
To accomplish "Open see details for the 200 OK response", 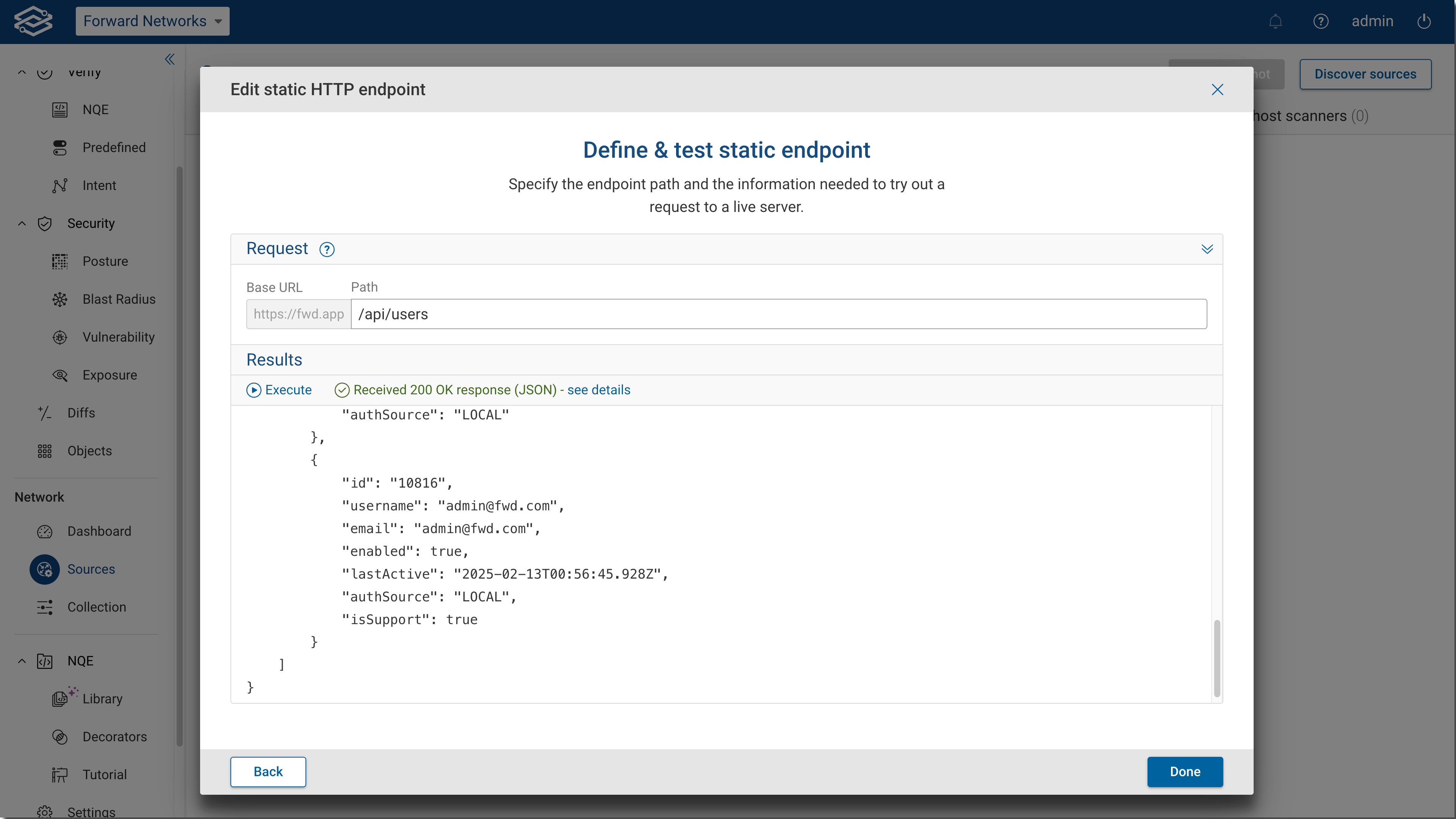I will coord(598,390).
